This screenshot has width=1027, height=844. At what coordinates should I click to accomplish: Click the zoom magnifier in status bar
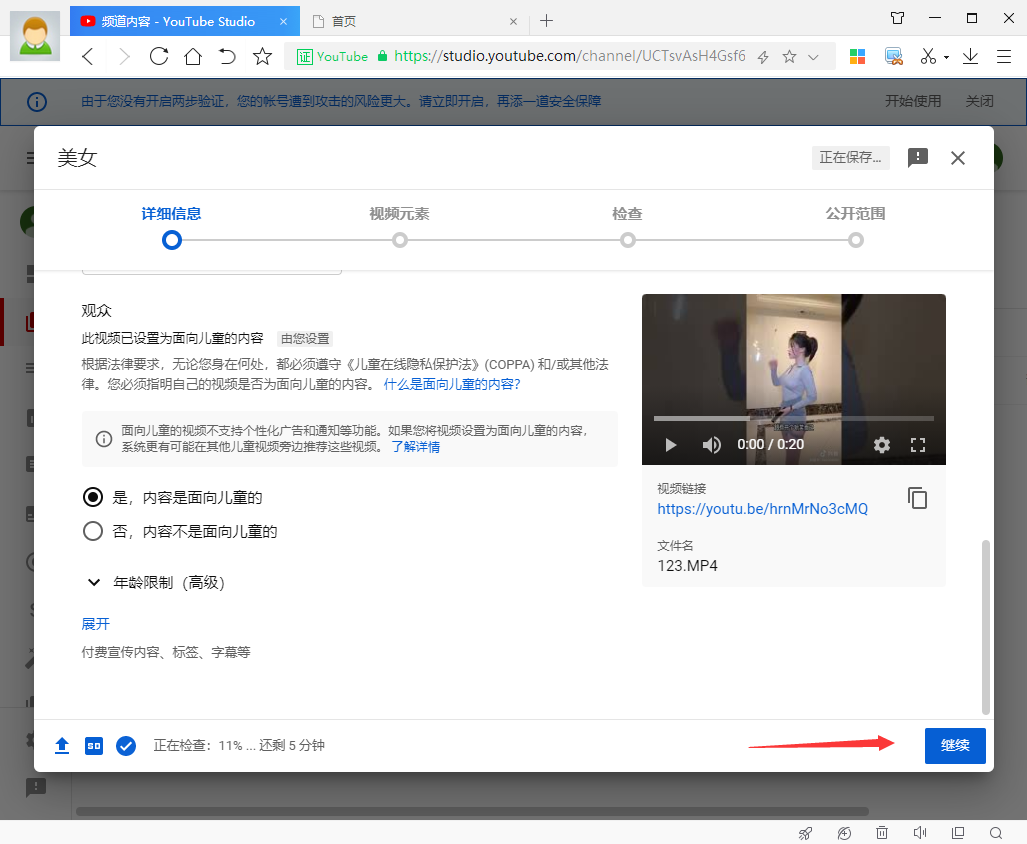[x=996, y=833]
